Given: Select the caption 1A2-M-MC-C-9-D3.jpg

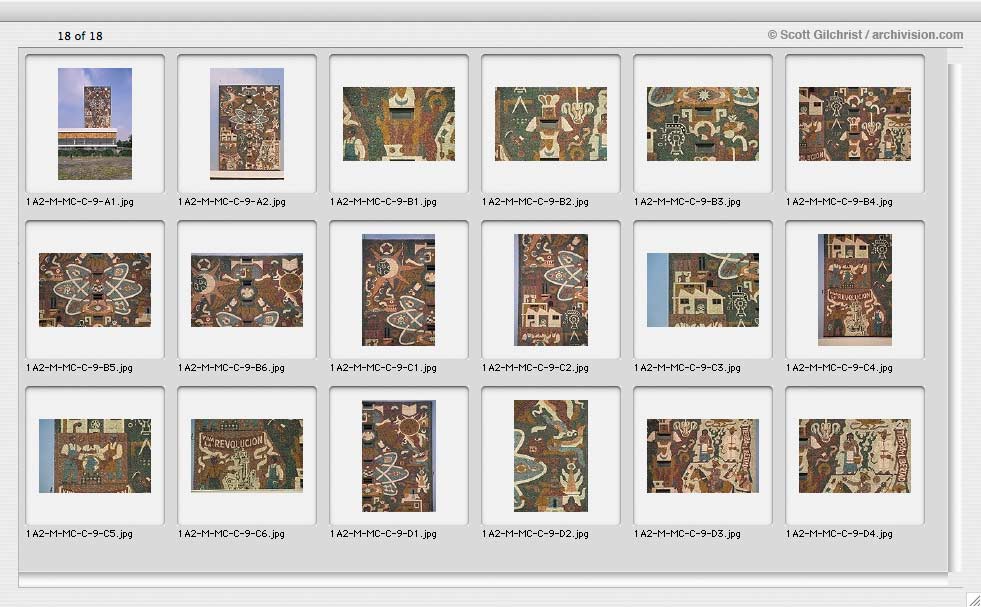Looking at the screenshot, I should [x=688, y=534].
